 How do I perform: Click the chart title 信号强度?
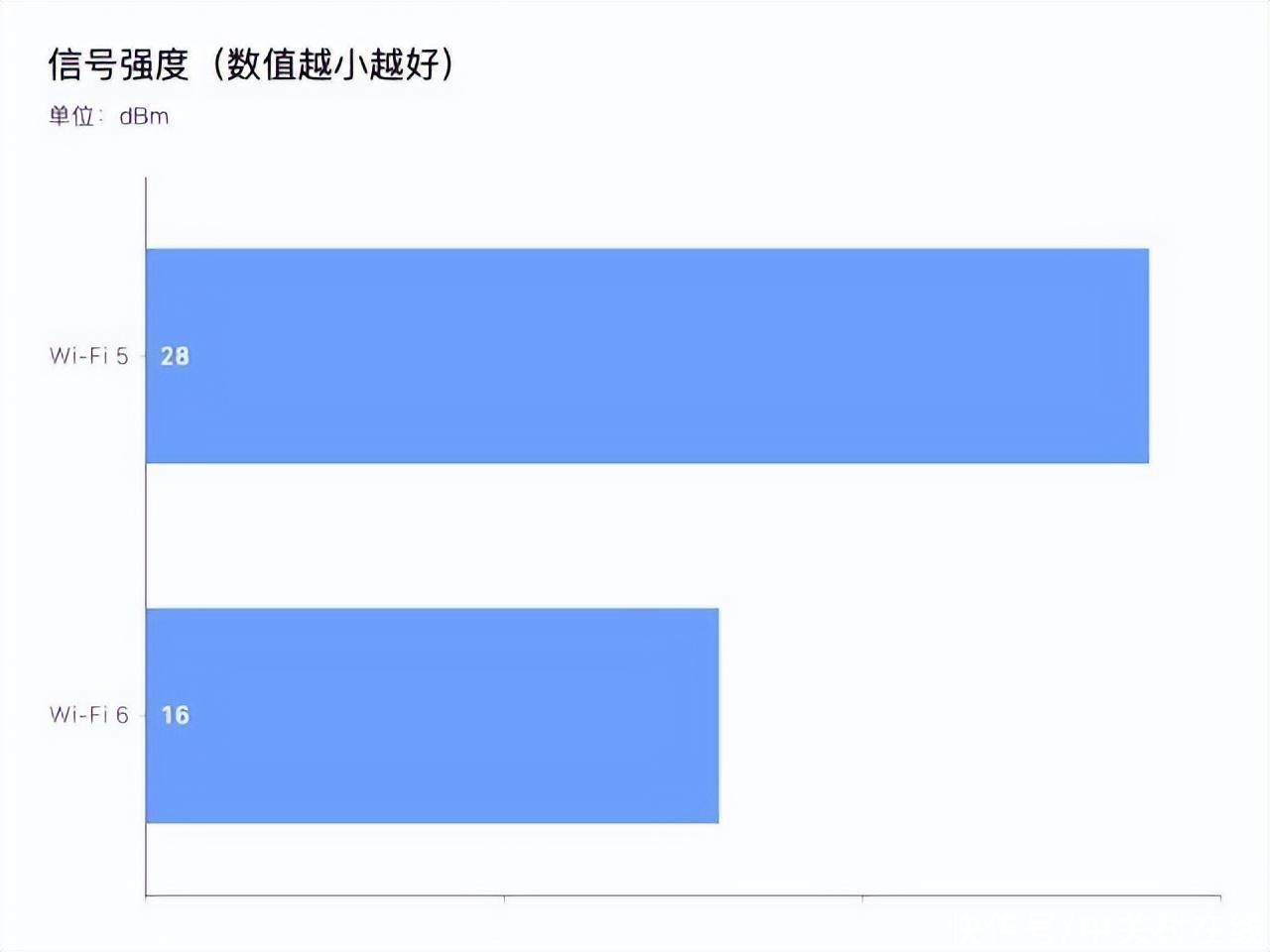coord(118,65)
